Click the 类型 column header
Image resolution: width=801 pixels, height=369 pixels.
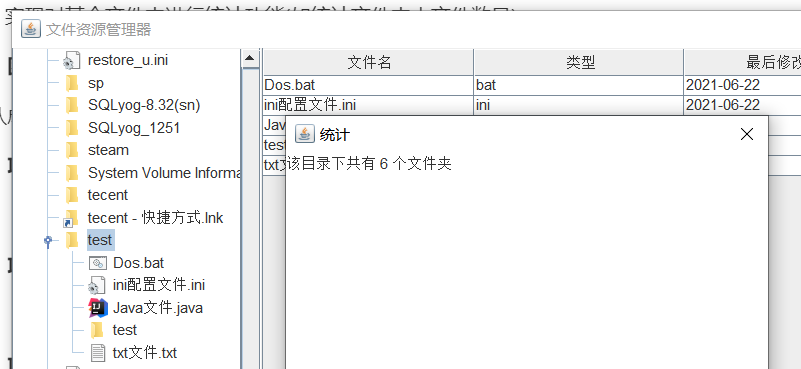[x=579, y=62]
